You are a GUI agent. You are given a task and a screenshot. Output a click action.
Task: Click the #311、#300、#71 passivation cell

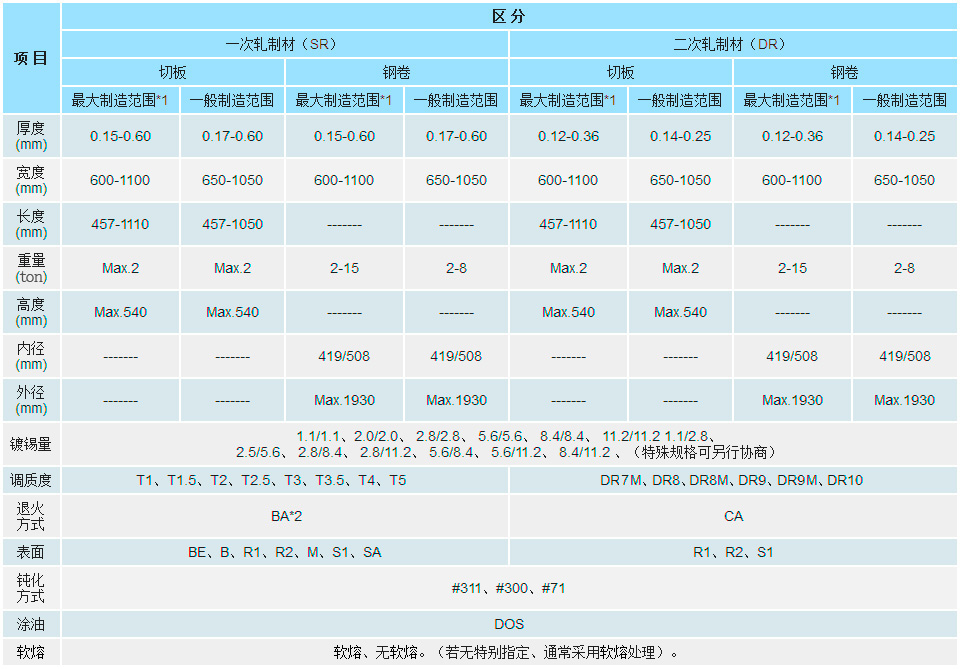pos(509,588)
